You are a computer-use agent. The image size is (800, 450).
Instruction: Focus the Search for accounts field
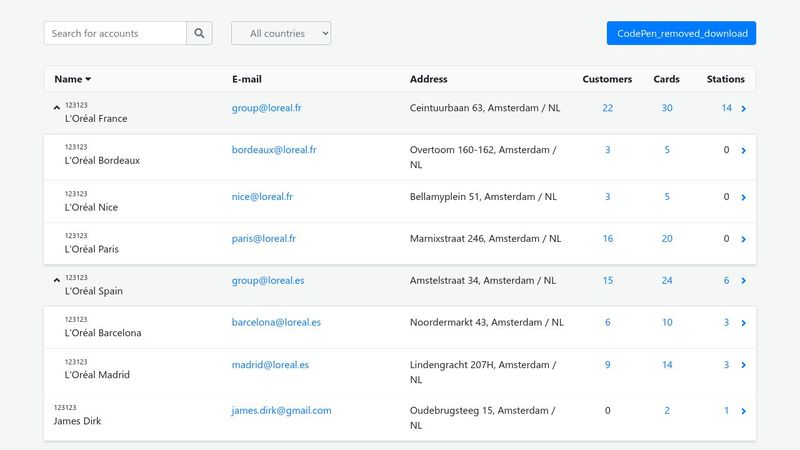pyautogui.click(x=115, y=33)
